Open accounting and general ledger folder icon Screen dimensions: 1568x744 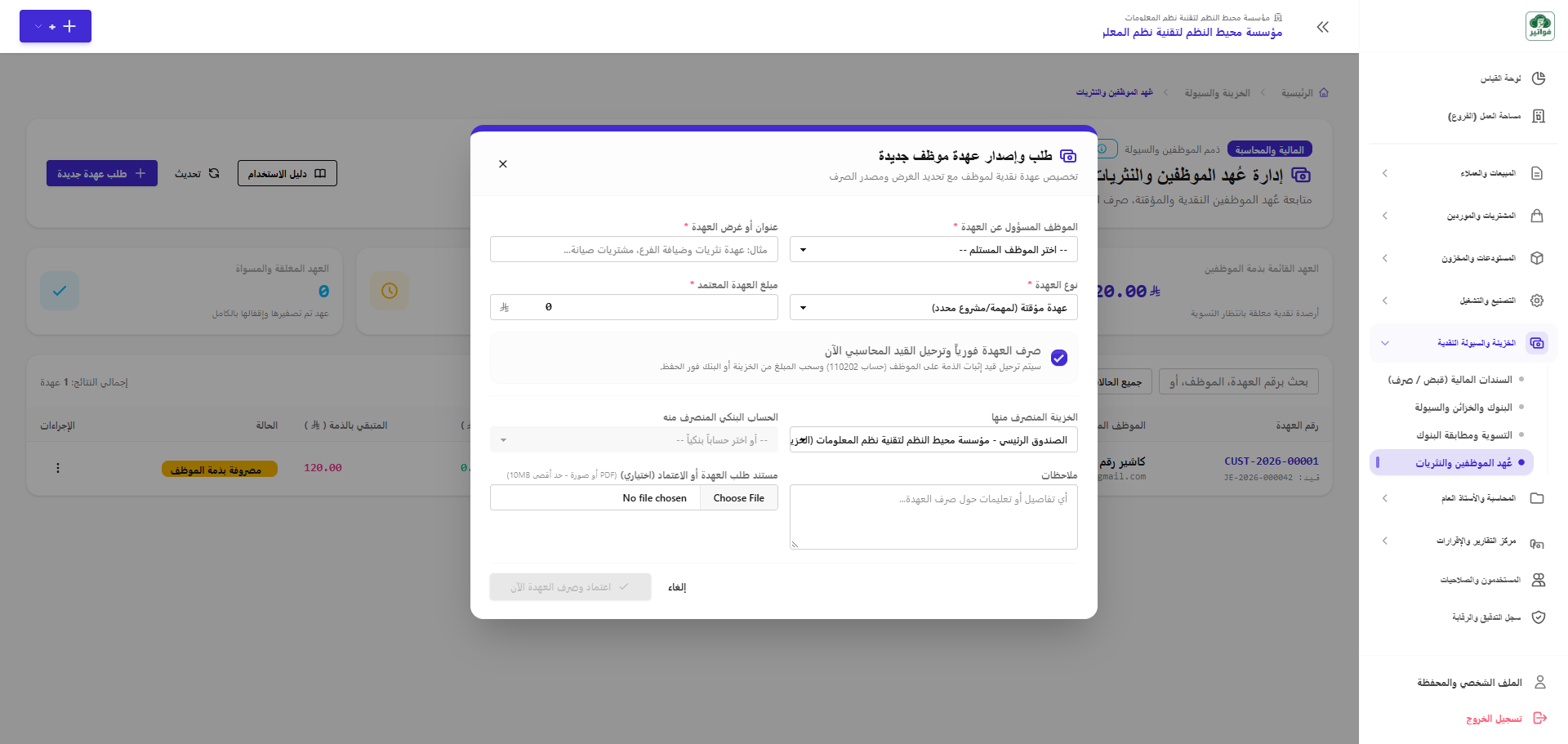click(x=1537, y=498)
